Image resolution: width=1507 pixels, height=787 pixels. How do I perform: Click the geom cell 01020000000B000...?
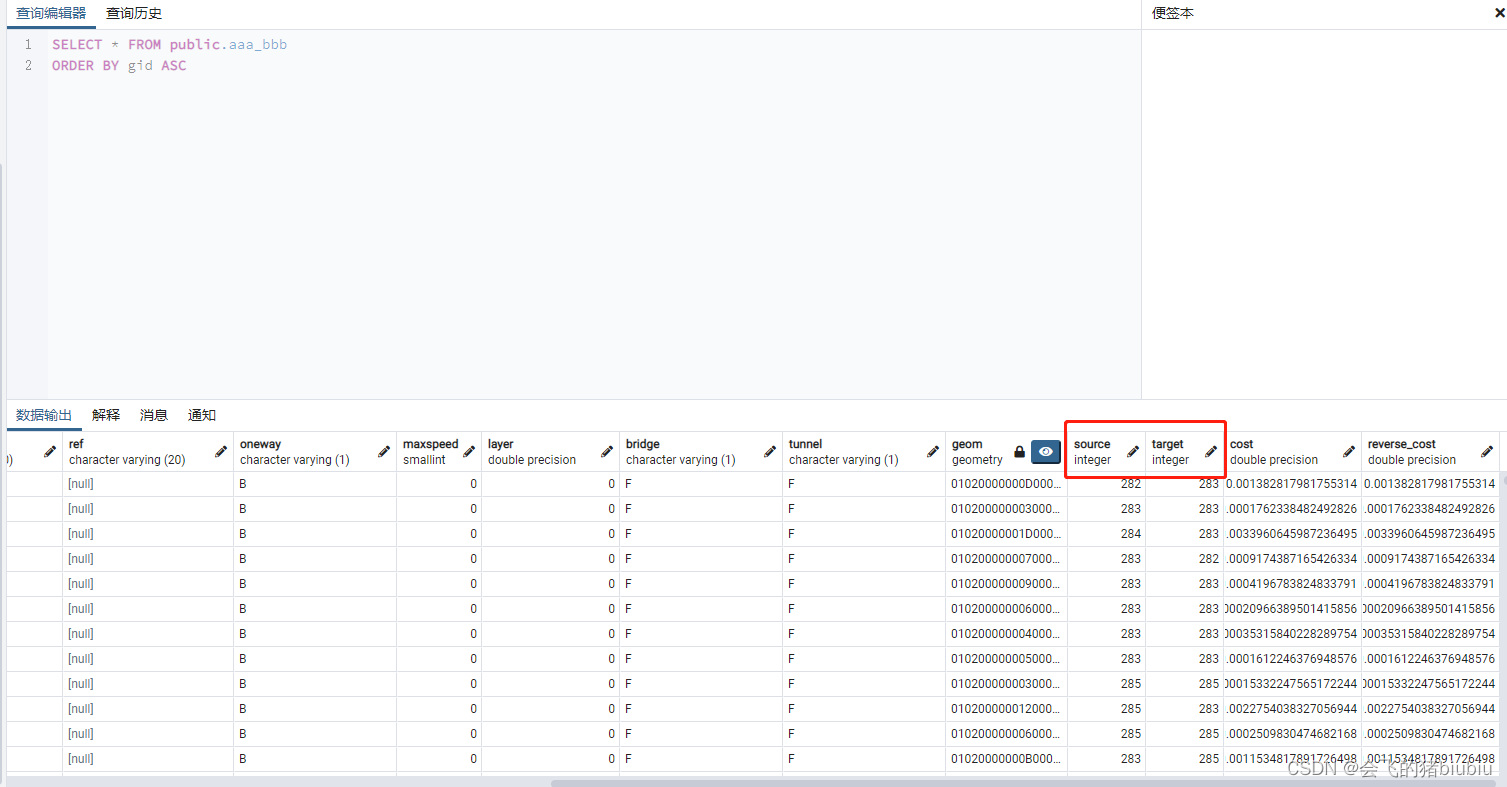coord(1006,759)
